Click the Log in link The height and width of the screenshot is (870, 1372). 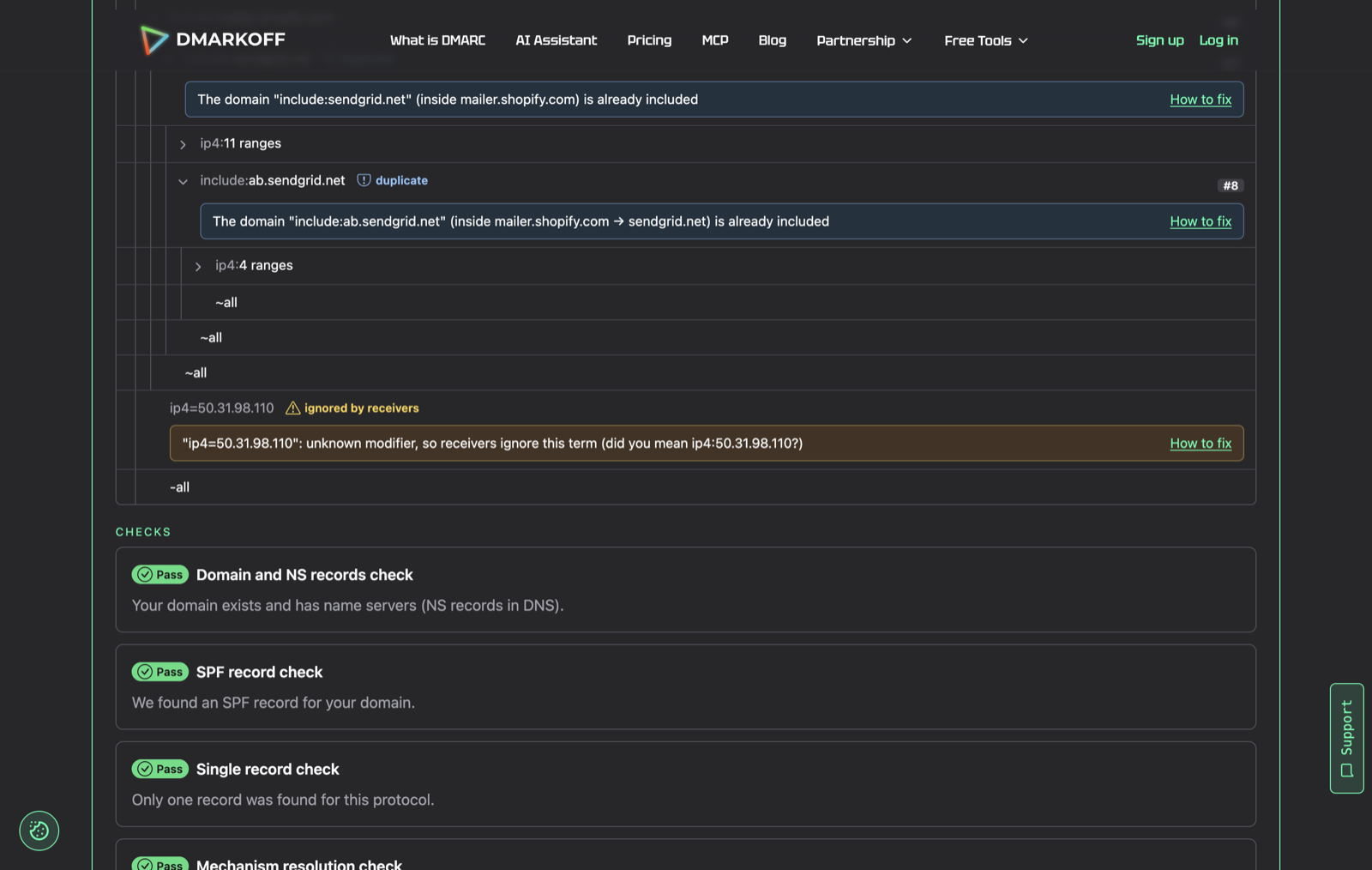(x=1219, y=40)
